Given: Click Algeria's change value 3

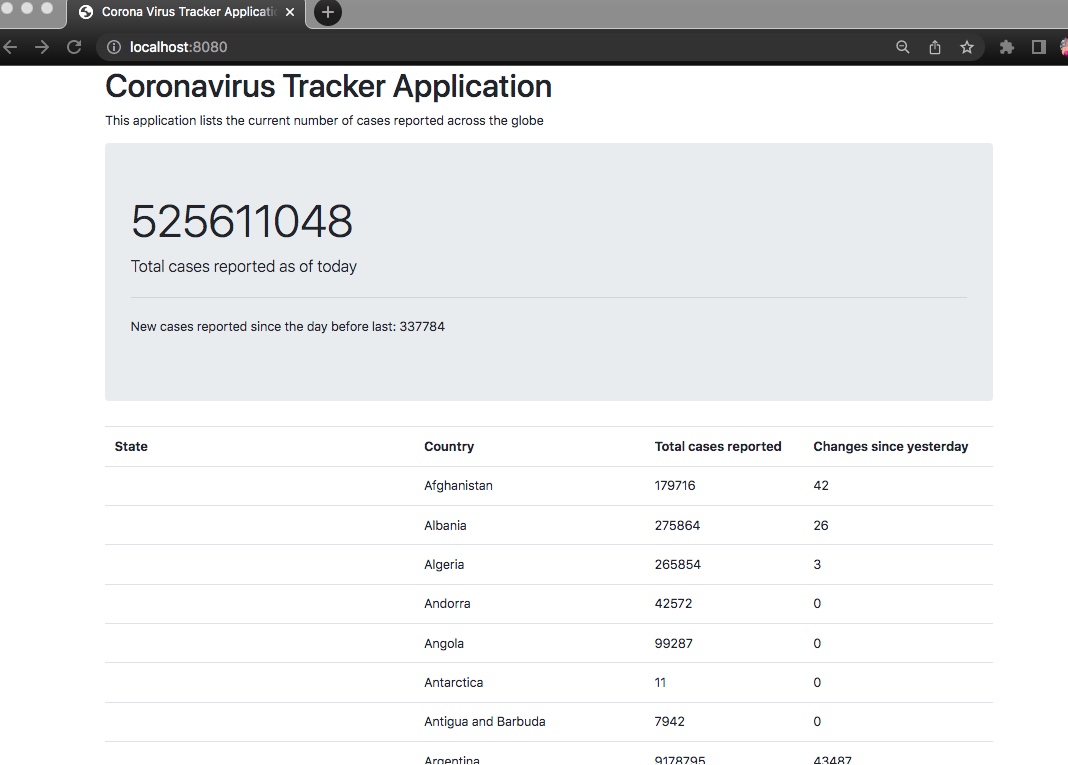Looking at the screenshot, I should (817, 565).
